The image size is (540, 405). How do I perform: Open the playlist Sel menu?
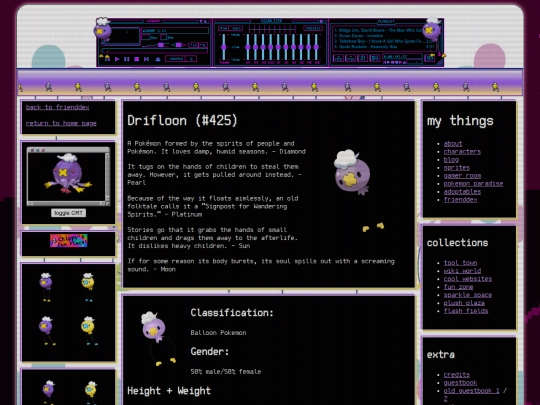[x=363, y=58]
